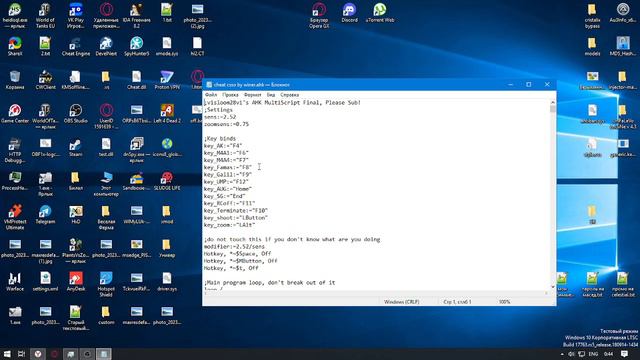Click the 'key_Terminate:="F10"' line in Notepad
The width and height of the screenshot is (640, 360).
[236, 211]
